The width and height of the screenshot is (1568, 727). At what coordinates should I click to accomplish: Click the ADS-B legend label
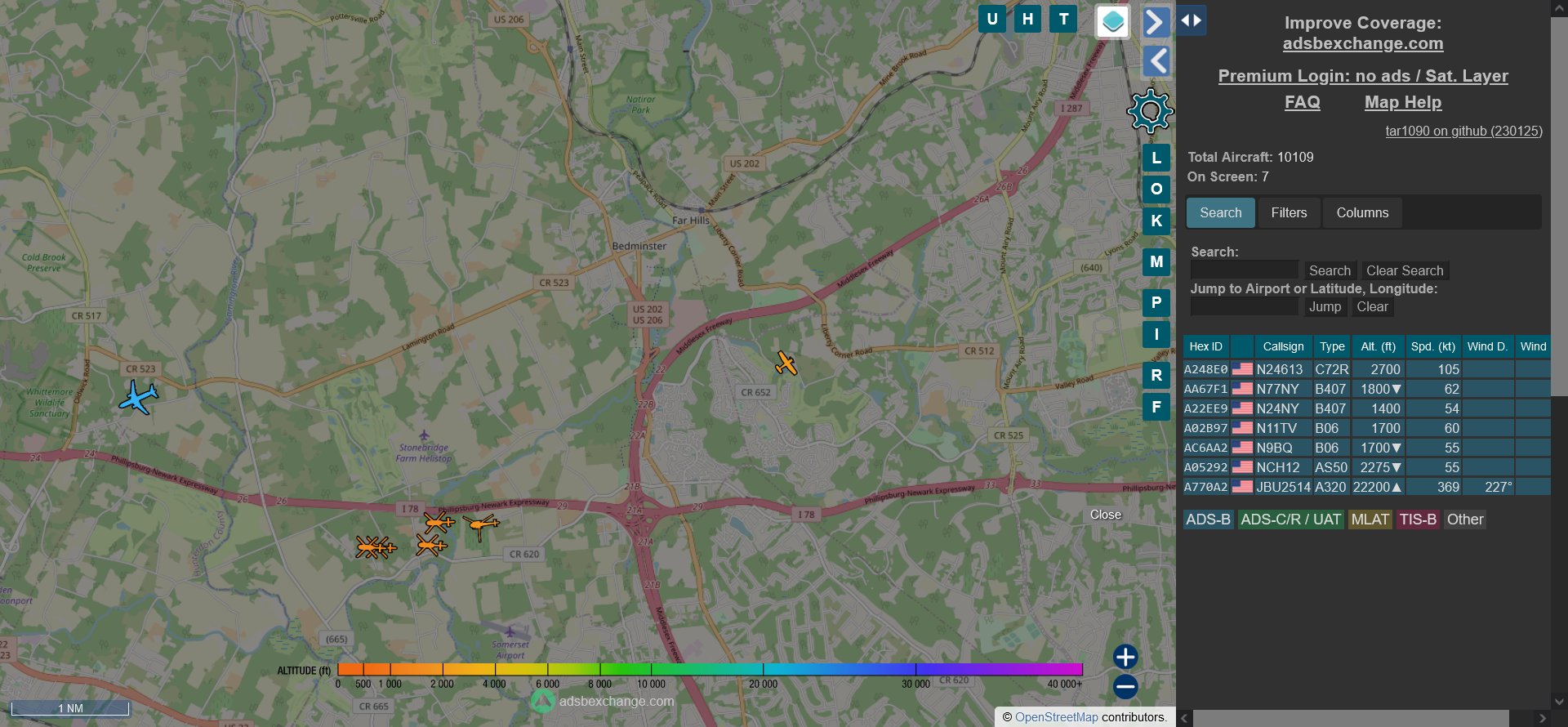pyautogui.click(x=1208, y=520)
